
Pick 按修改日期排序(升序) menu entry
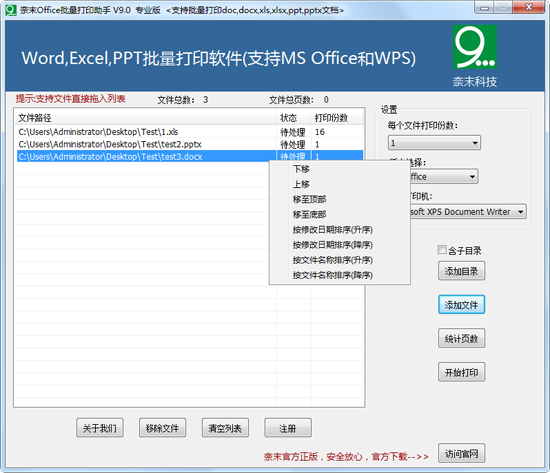333,230
